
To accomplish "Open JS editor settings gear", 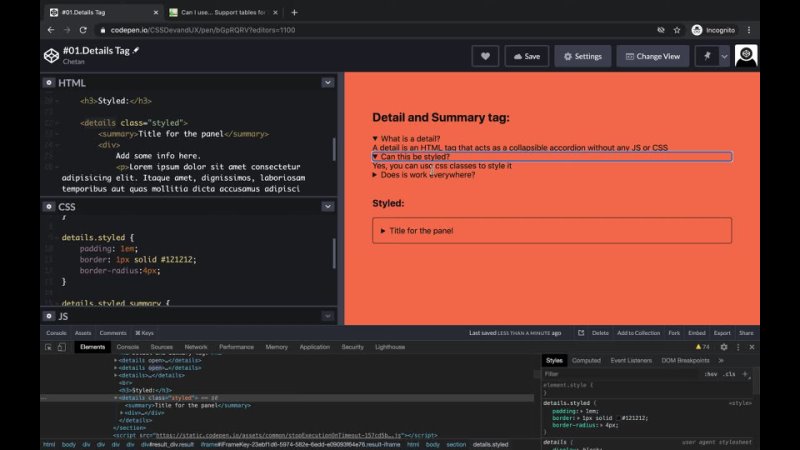I will point(48,316).
